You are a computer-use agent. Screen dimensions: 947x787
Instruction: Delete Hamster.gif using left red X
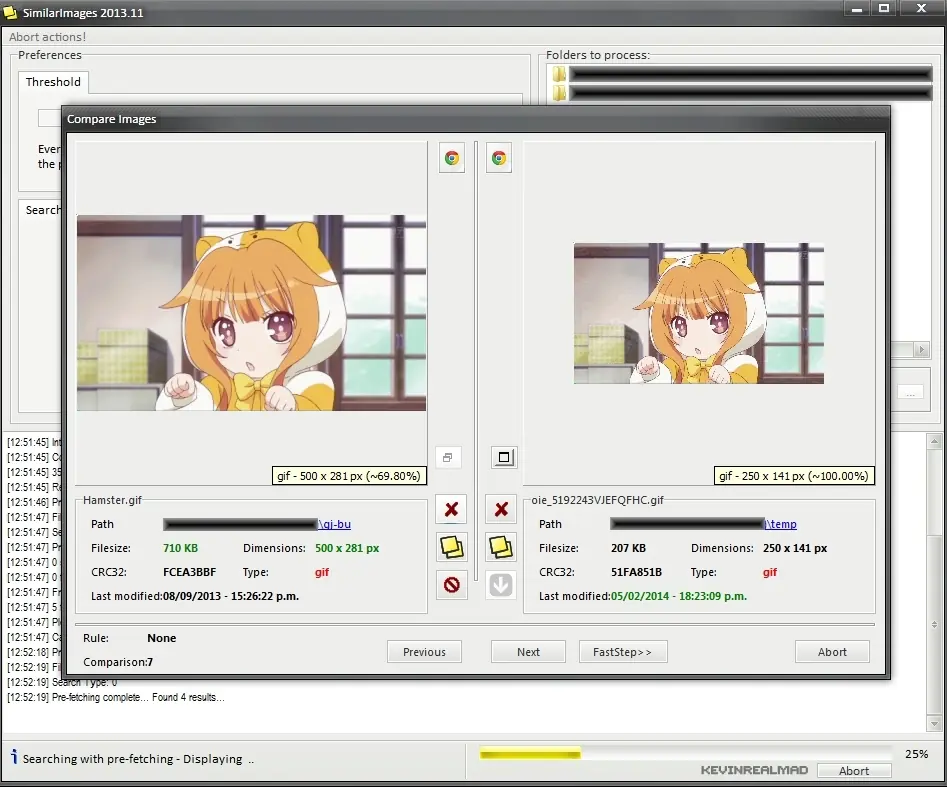coord(452,510)
